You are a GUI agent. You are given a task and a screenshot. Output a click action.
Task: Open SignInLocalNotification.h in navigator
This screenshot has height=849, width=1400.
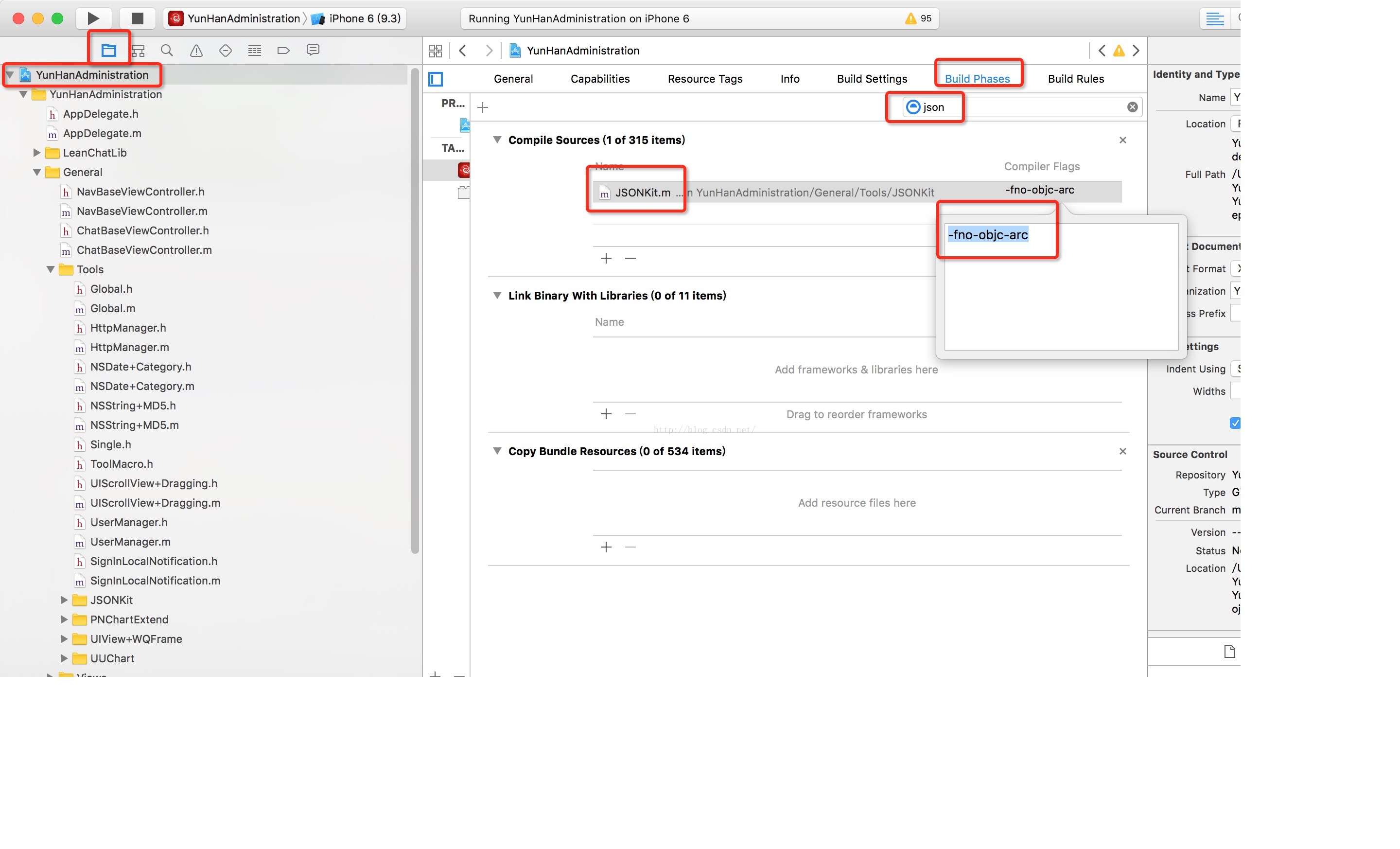point(154,561)
